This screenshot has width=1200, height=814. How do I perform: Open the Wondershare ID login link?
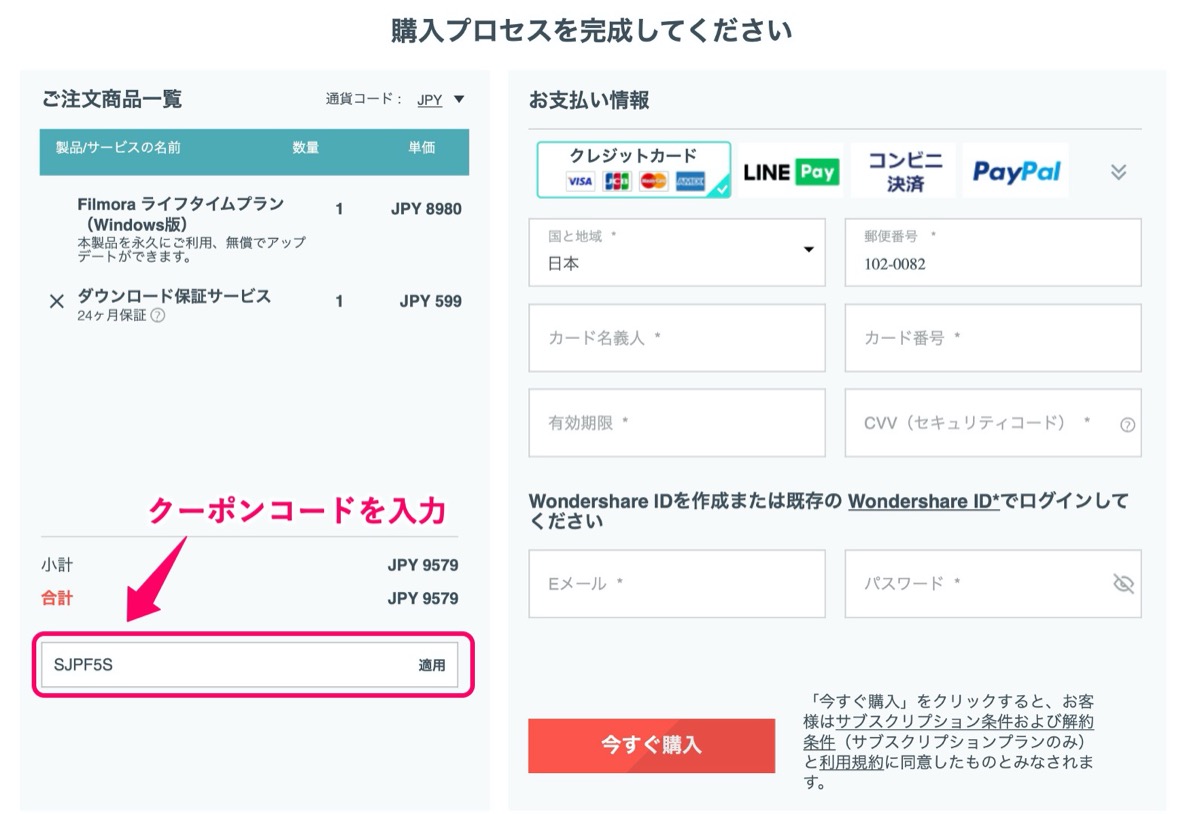pyautogui.click(x=924, y=501)
